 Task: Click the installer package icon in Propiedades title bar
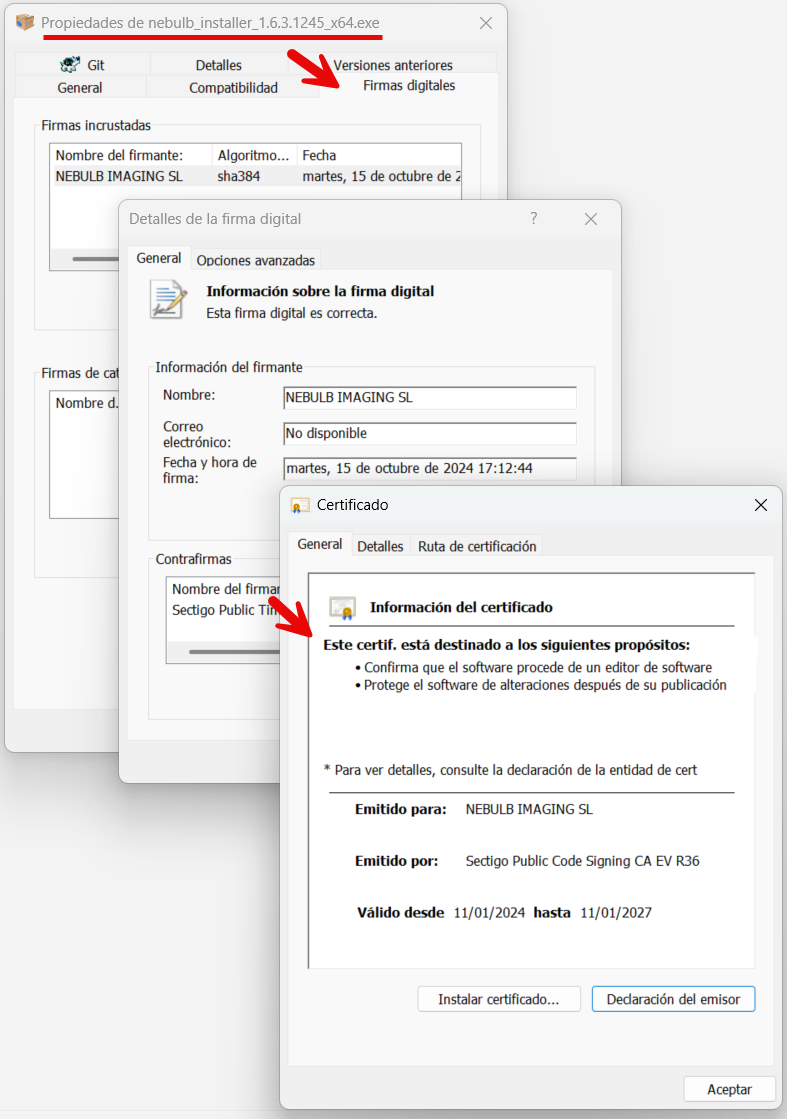click(25, 22)
